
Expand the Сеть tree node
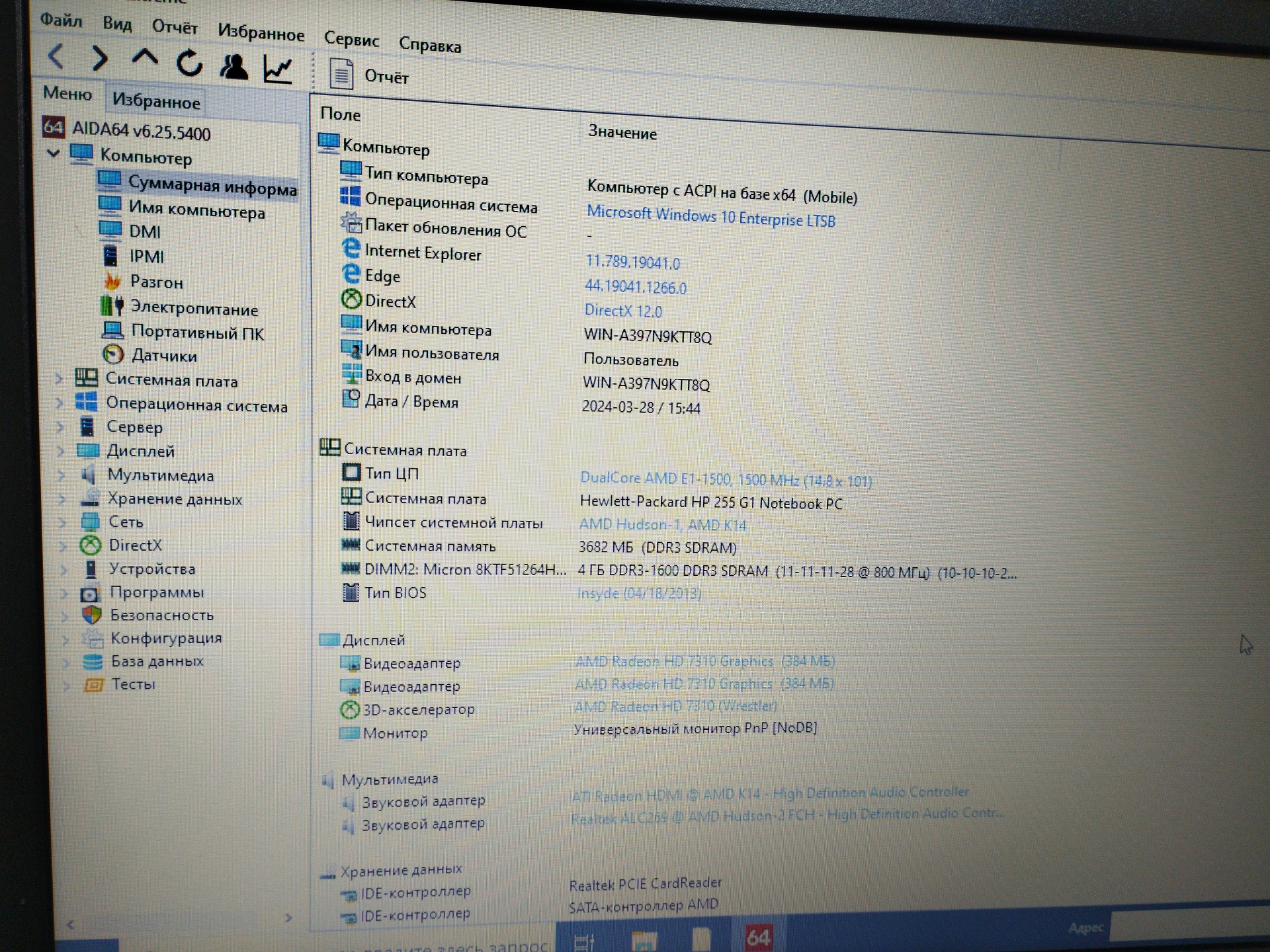[63, 522]
